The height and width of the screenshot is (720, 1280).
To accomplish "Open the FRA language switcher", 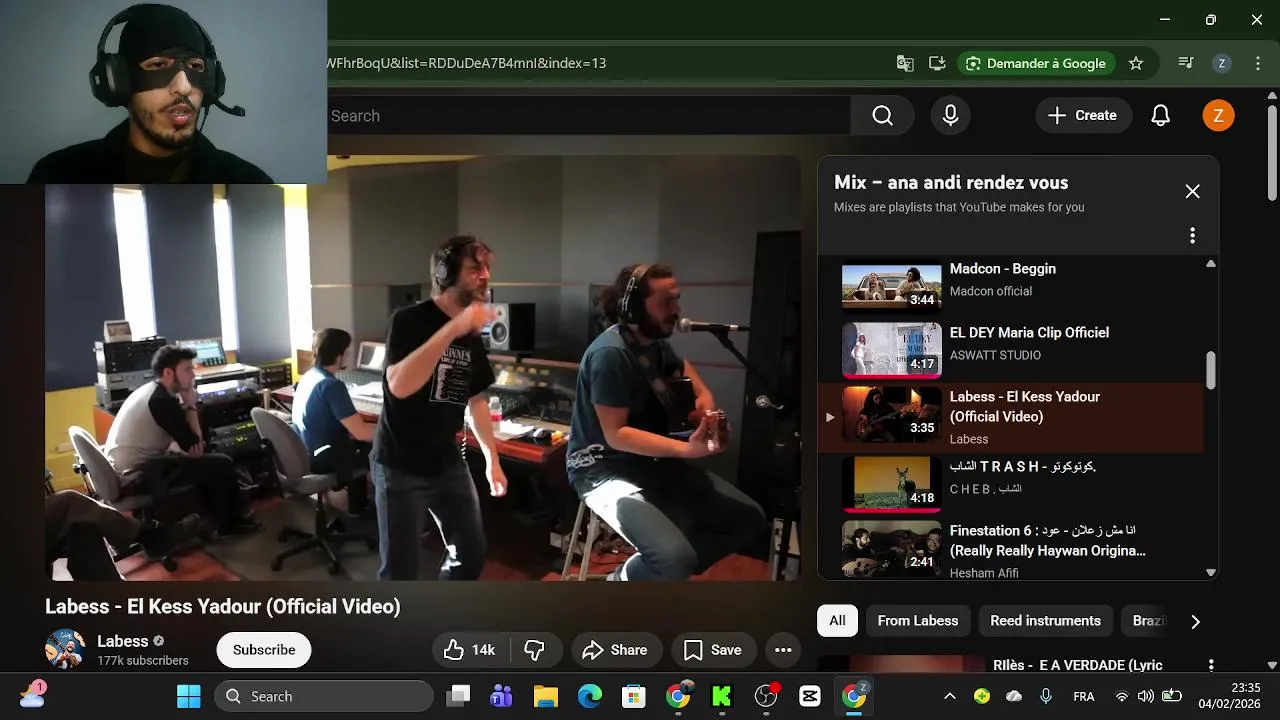I will (1083, 696).
